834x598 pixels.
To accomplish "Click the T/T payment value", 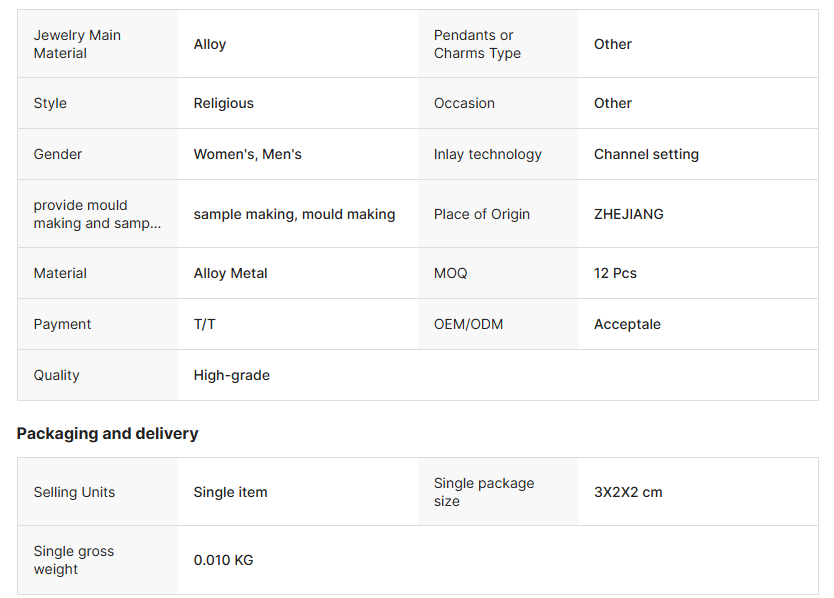I will (x=205, y=324).
